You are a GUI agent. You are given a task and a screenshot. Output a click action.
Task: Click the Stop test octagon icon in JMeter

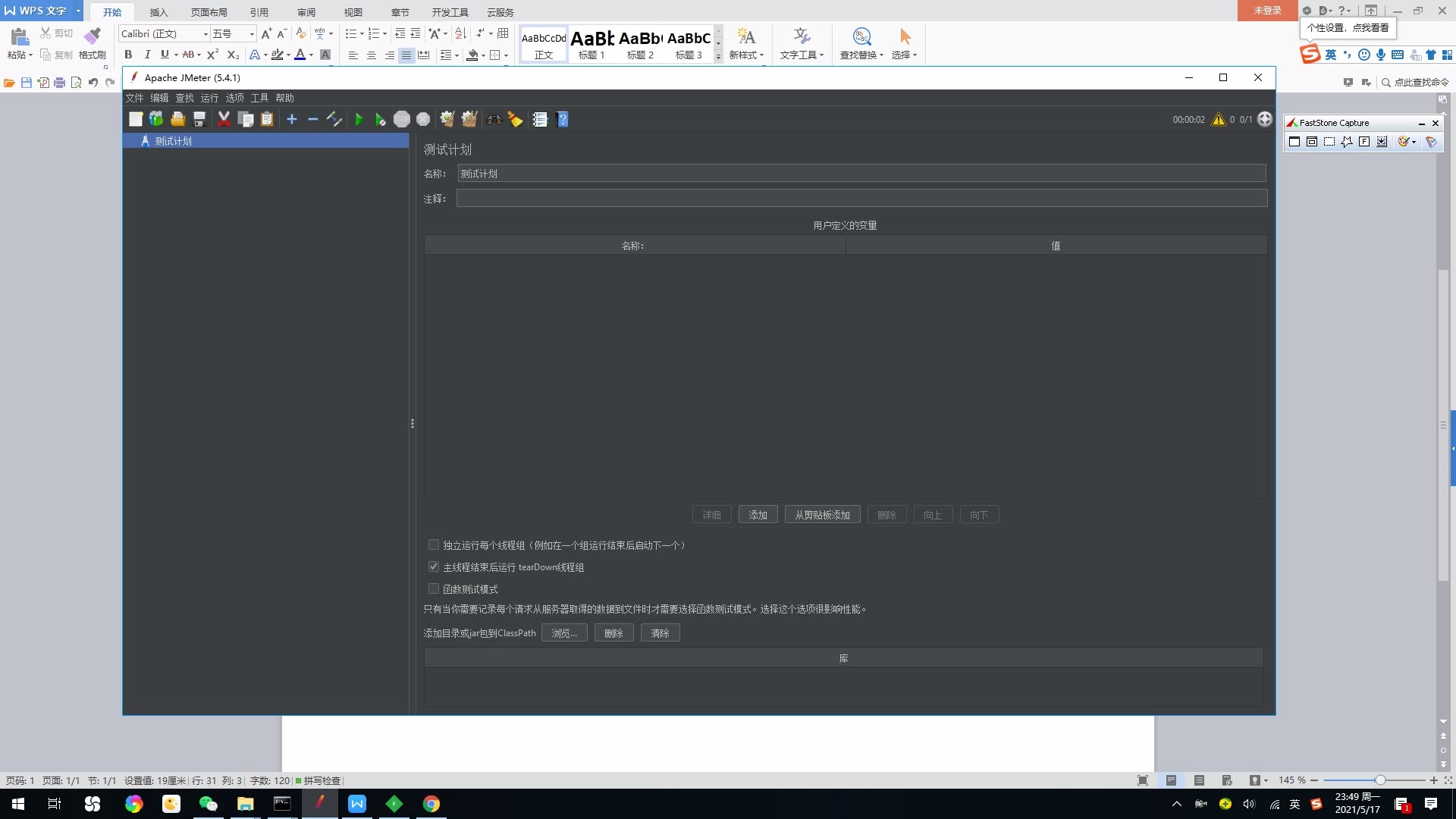coord(402,119)
